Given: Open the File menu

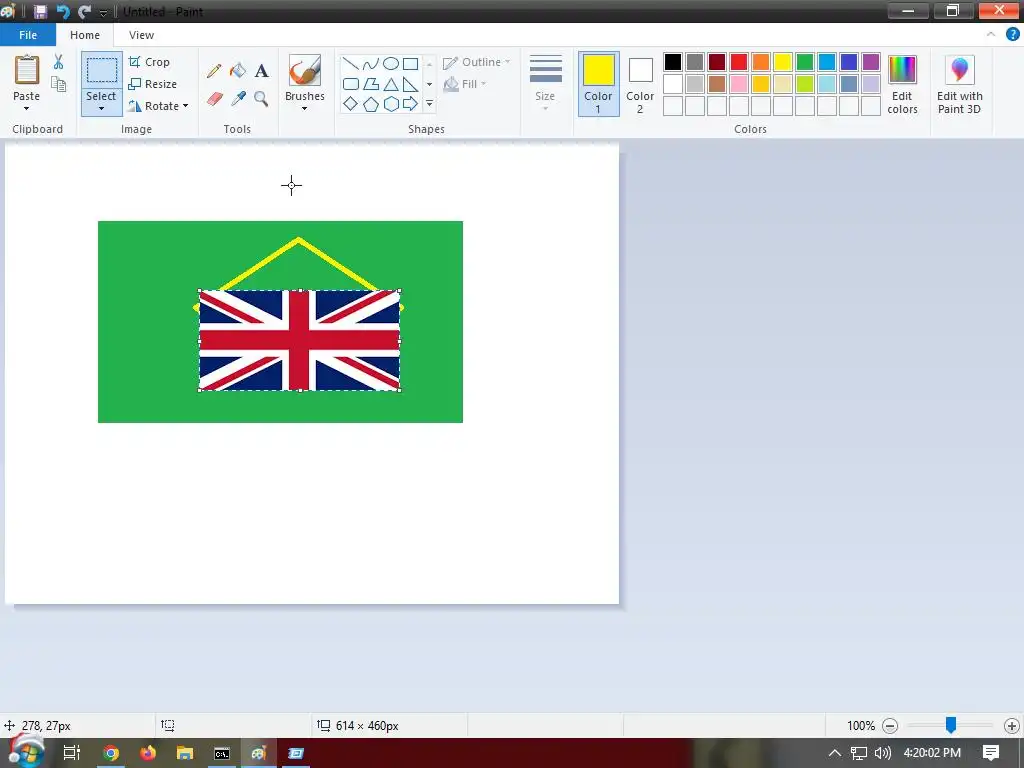Looking at the screenshot, I should point(28,35).
